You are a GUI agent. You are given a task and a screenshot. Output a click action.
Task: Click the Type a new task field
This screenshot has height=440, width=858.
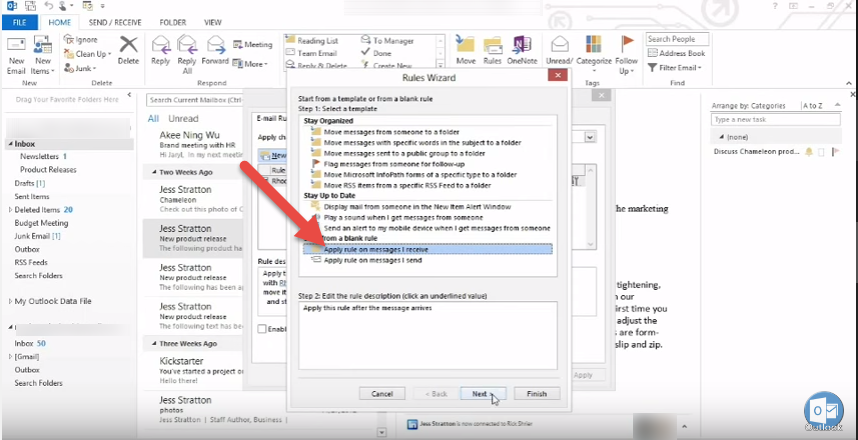pyautogui.click(x=775, y=119)
